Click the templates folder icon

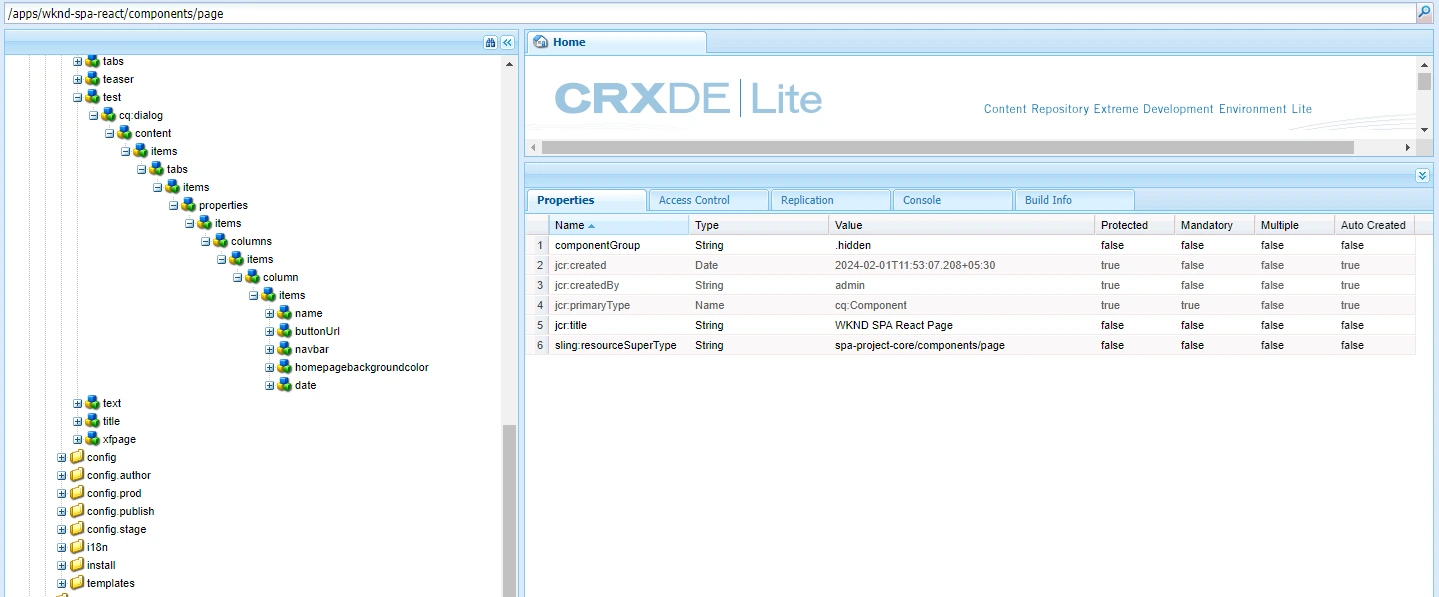tap(76, 583)
